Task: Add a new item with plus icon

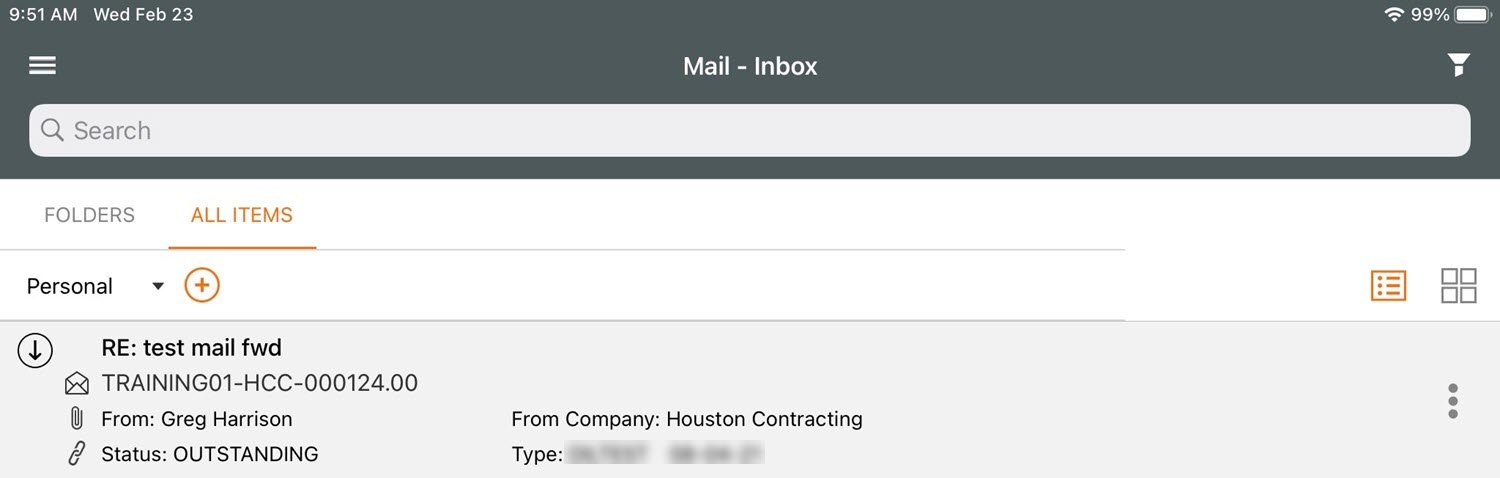Action: (x=202, y=286)
